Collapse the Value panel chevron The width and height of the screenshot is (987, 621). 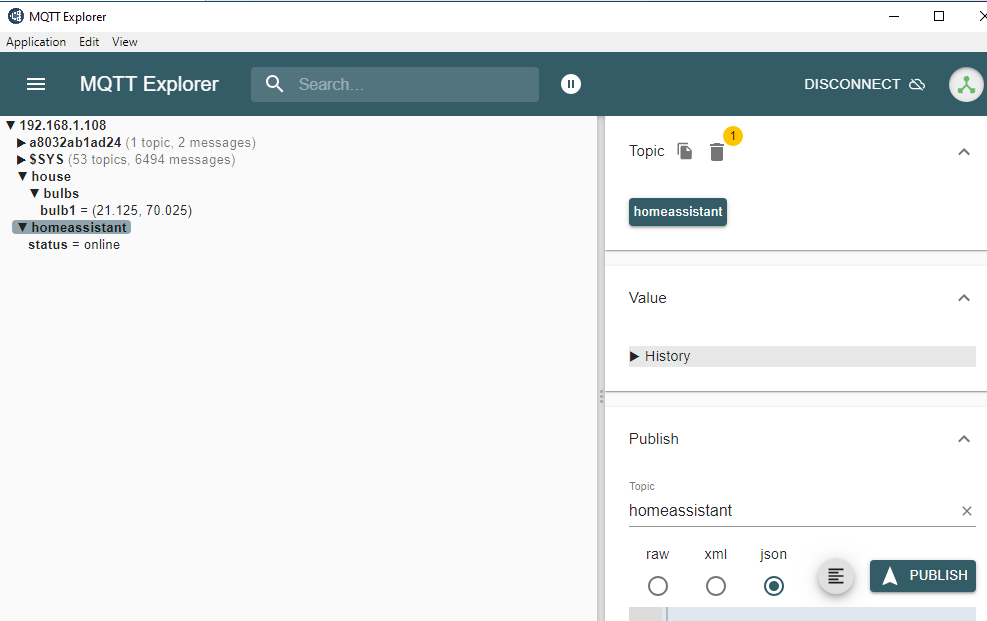(x=964, y=298)
